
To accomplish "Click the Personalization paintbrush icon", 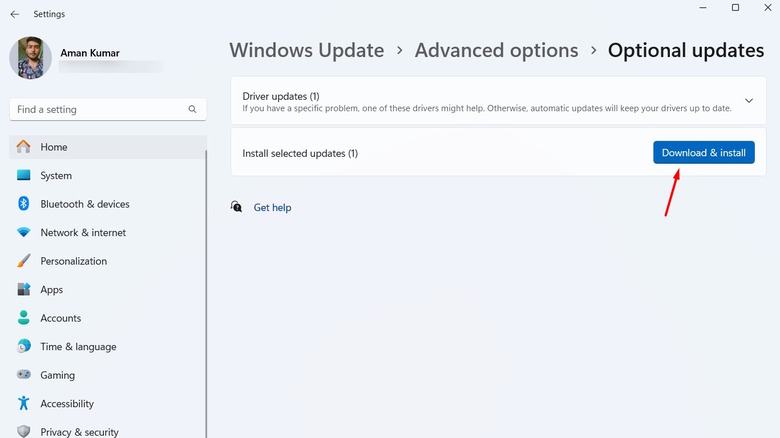I will click(24, 261).
